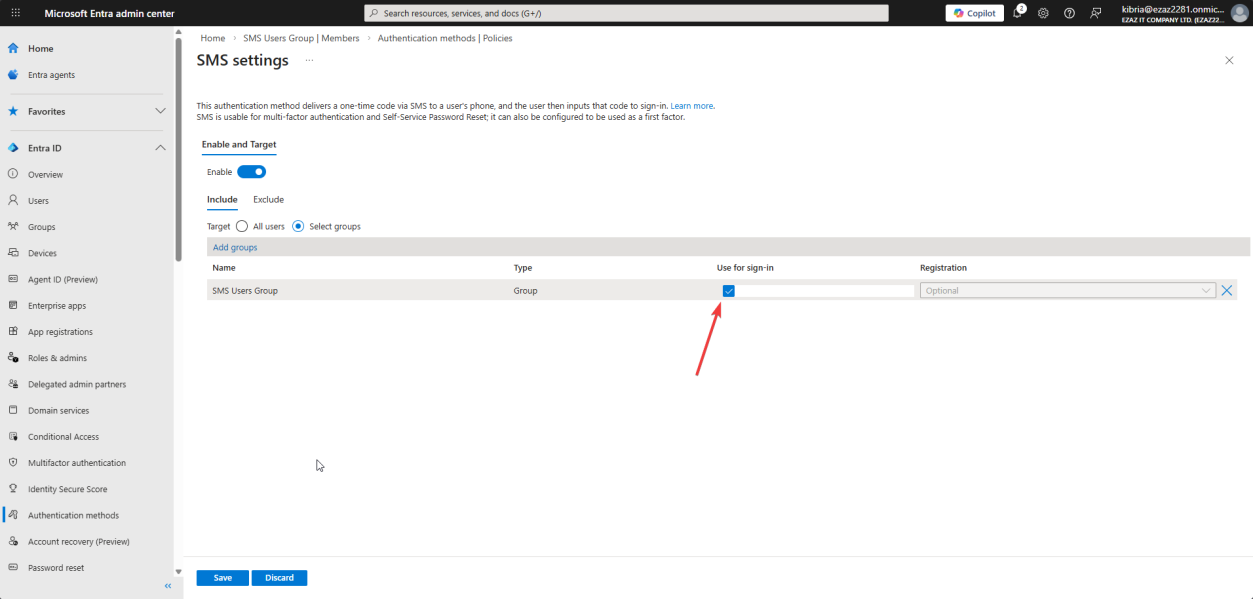Open Conditional Access icon

tap(13, 436)
